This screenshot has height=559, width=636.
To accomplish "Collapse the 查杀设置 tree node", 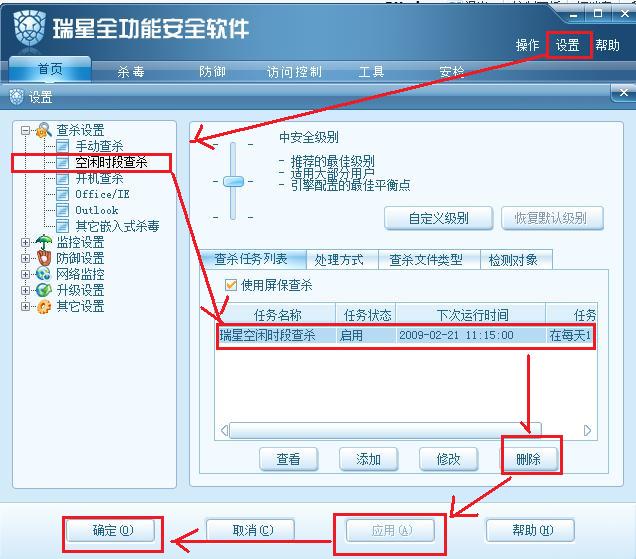I will click(x=26, y=130).
